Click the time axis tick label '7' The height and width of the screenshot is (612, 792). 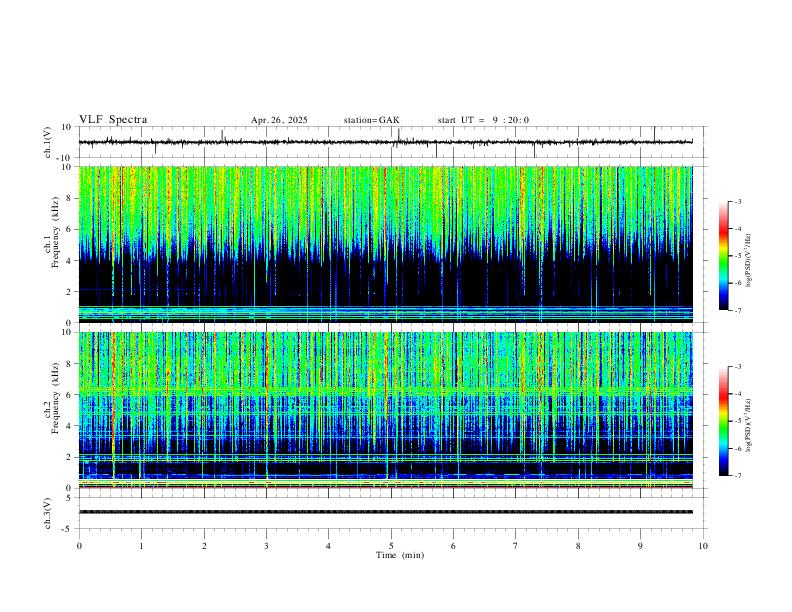point(516,546)
